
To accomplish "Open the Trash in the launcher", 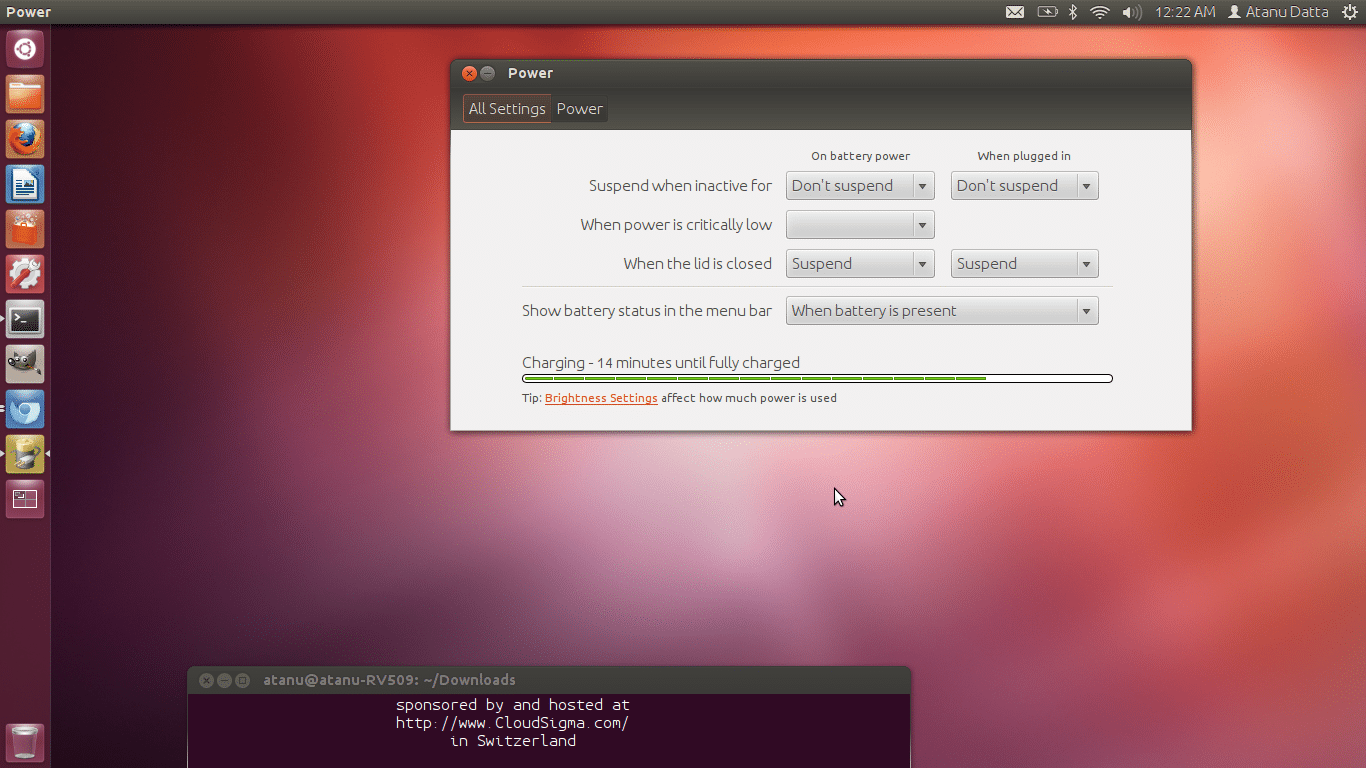I will [x=25, y=743].
